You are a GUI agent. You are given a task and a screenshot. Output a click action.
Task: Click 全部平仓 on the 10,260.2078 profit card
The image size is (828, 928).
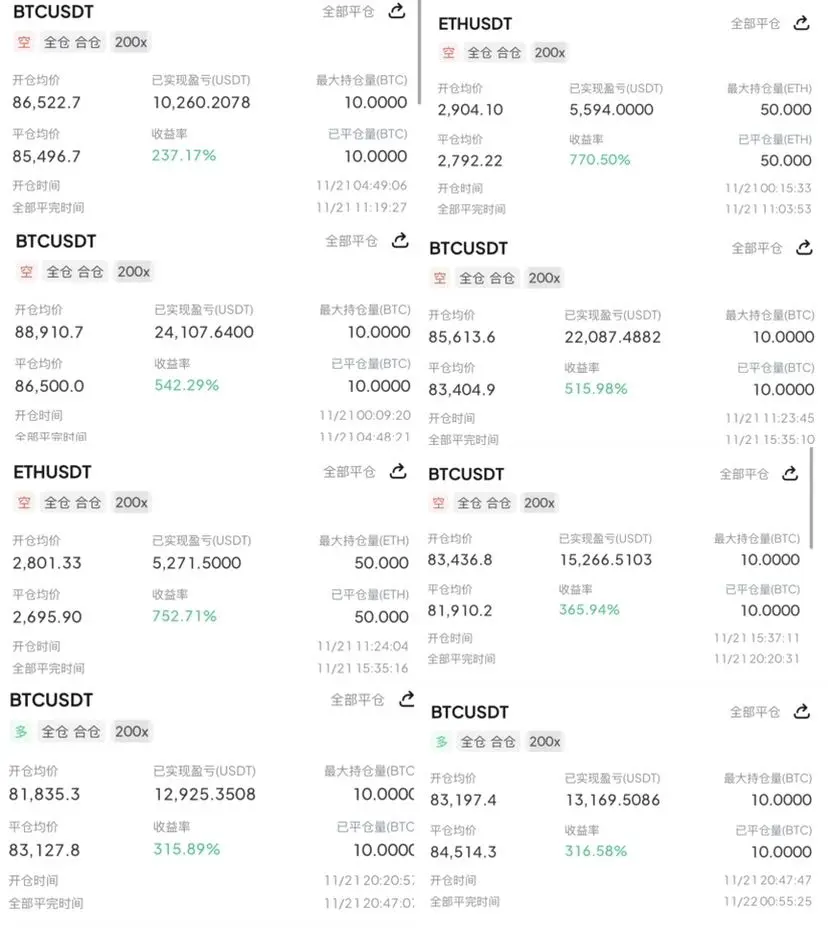click(348, 12)
